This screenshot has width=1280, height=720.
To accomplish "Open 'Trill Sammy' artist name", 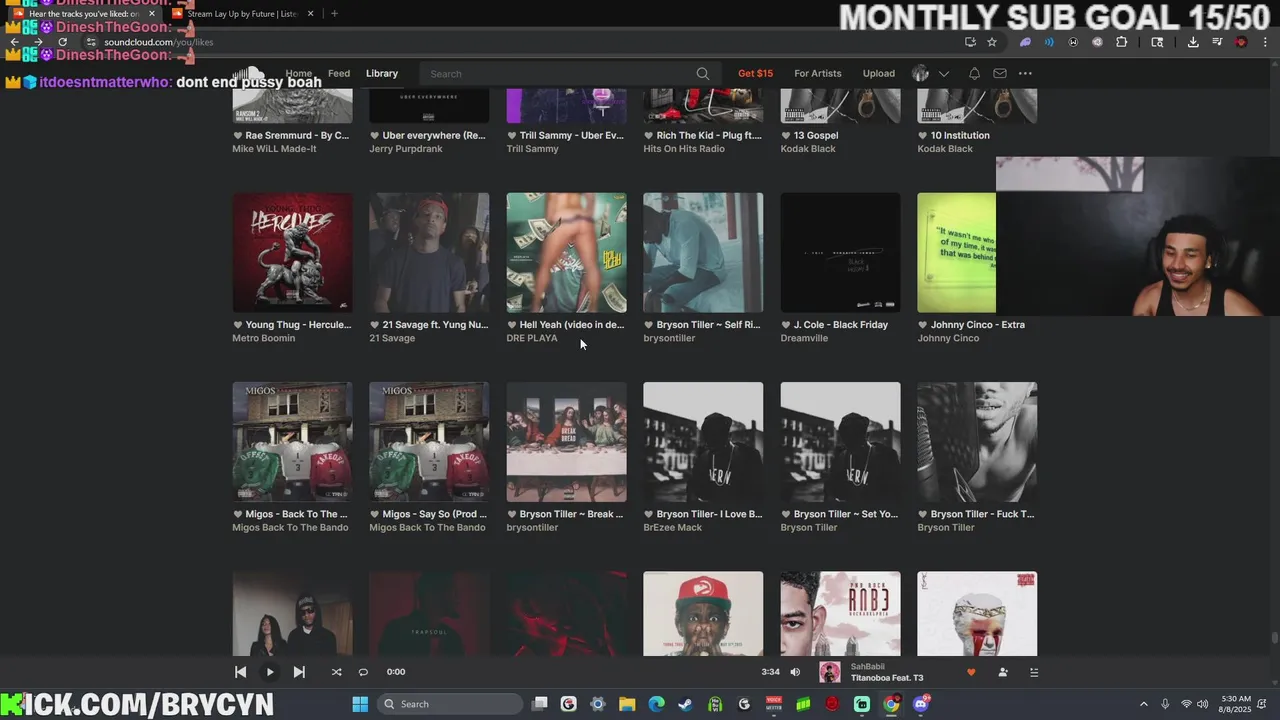I will pos(533,149).
